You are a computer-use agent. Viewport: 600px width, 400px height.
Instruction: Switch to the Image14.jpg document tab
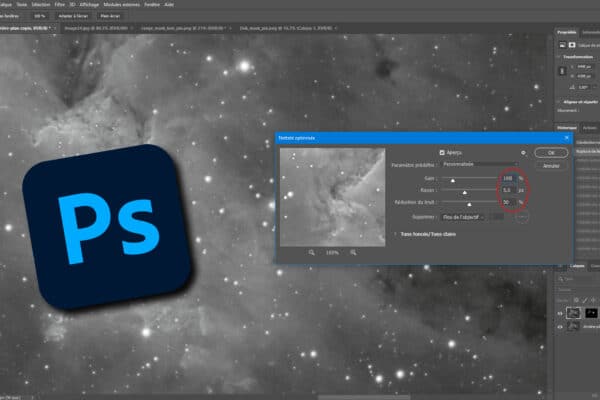tap(96, 28)
